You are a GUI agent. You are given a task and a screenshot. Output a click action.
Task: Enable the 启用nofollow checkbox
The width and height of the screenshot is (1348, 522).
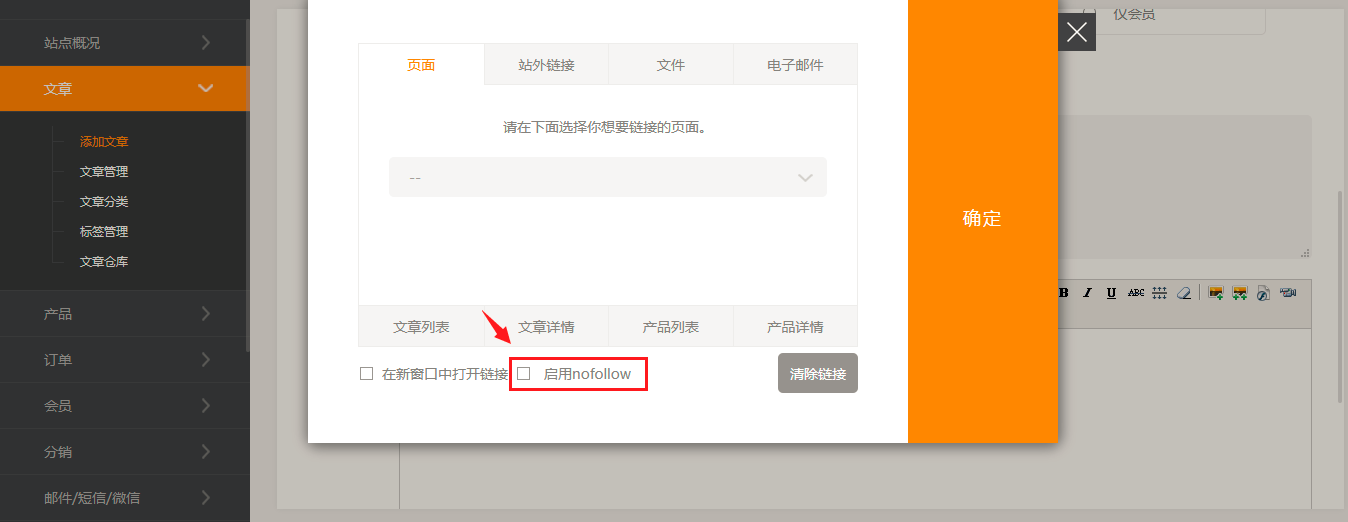pyautogui.click(x=524, y=374)
